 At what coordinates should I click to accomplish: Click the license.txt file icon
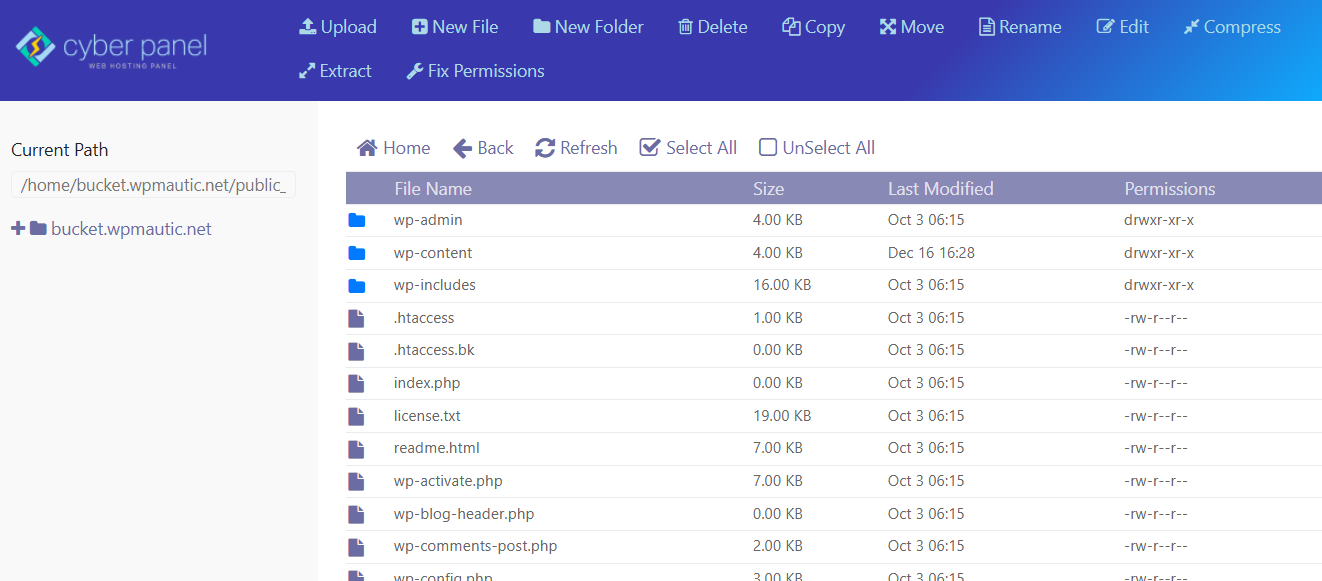coord(355,416)
